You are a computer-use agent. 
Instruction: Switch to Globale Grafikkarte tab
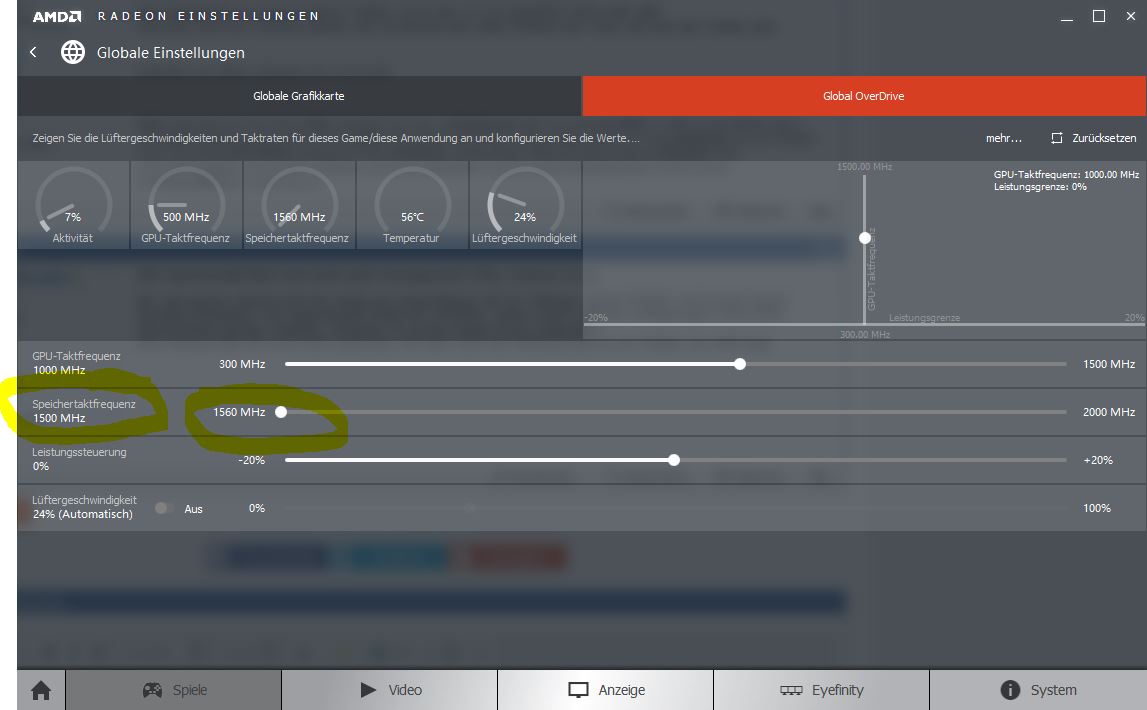(299, 96)
